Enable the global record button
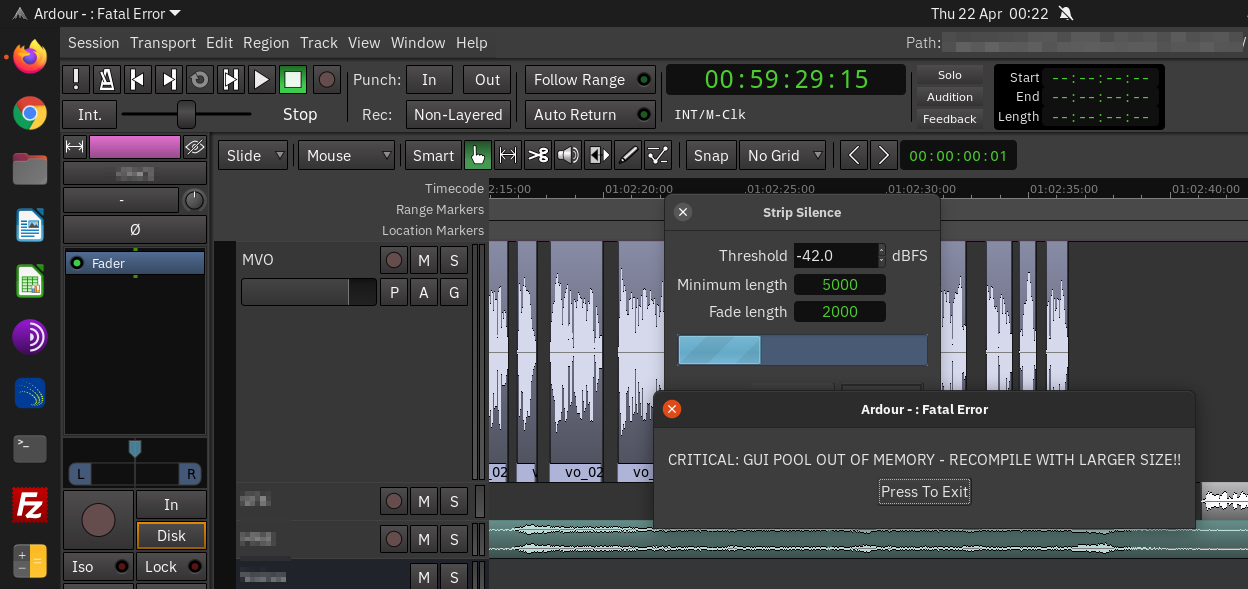Viewport: 1248px width, 589px height. pos(326,80)
